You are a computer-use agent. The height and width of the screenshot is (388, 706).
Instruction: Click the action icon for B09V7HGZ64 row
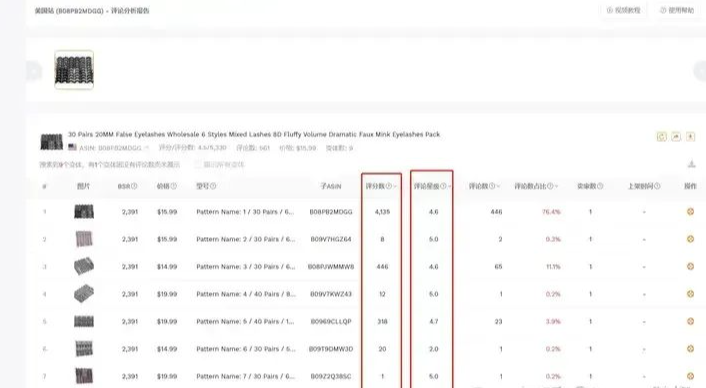click(x=690, y=239)
